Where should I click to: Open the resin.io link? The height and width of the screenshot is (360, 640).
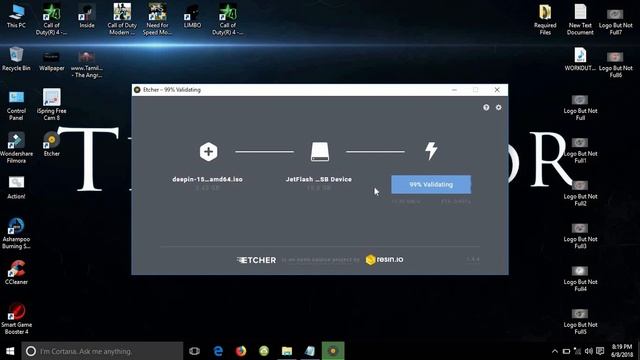tap(384, 260)
